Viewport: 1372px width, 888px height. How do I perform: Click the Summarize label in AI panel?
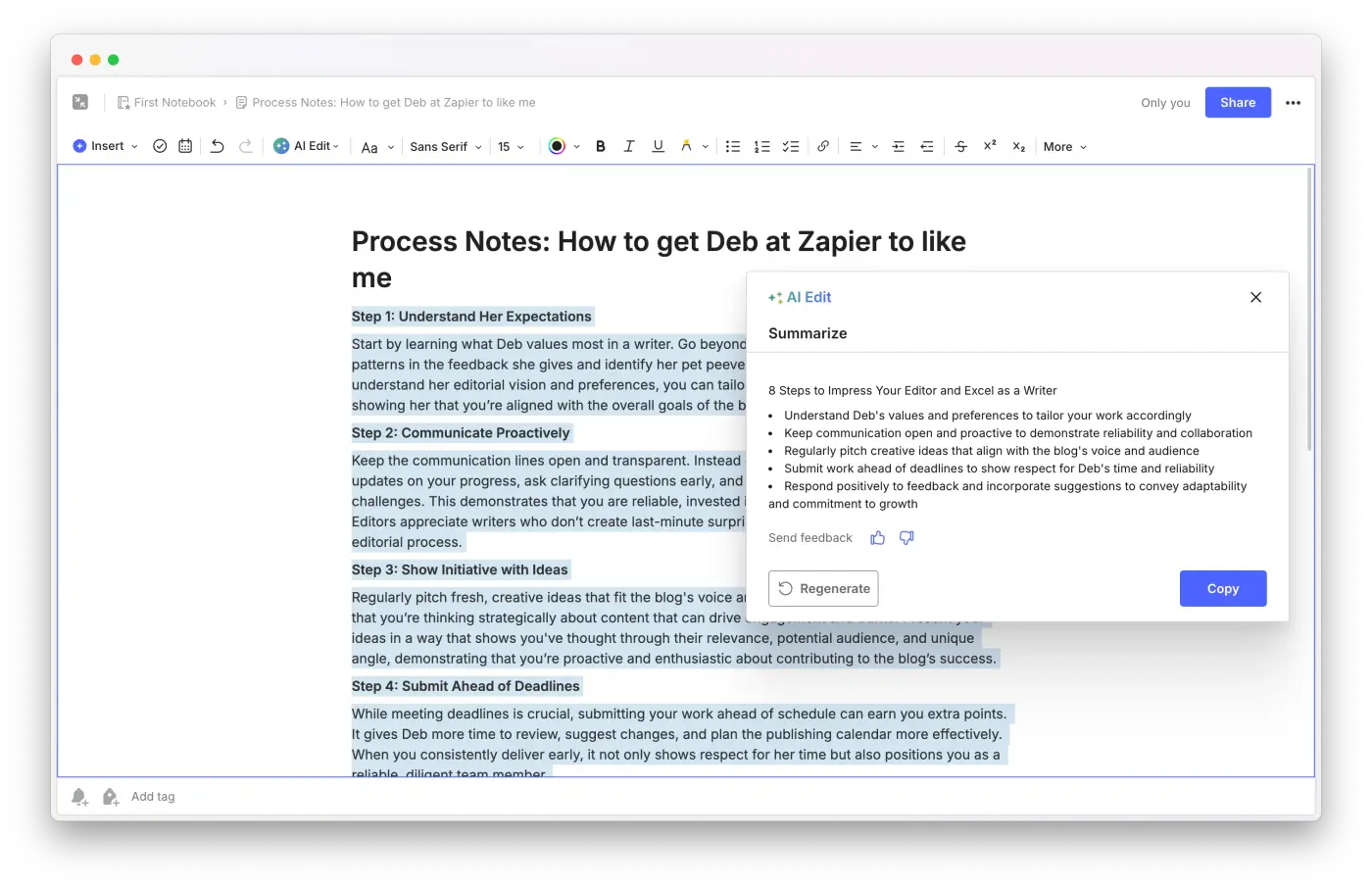808,333
